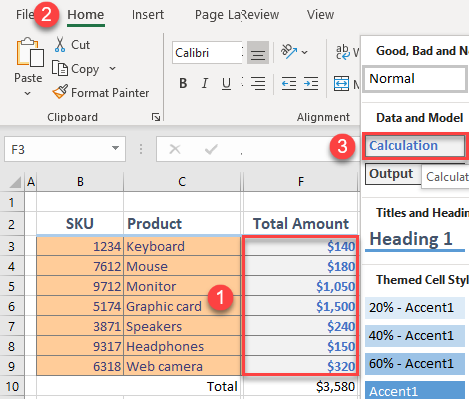This screenshot has width=469, height=399.
Task: Select column F header
Action: (x=301, y=182)
